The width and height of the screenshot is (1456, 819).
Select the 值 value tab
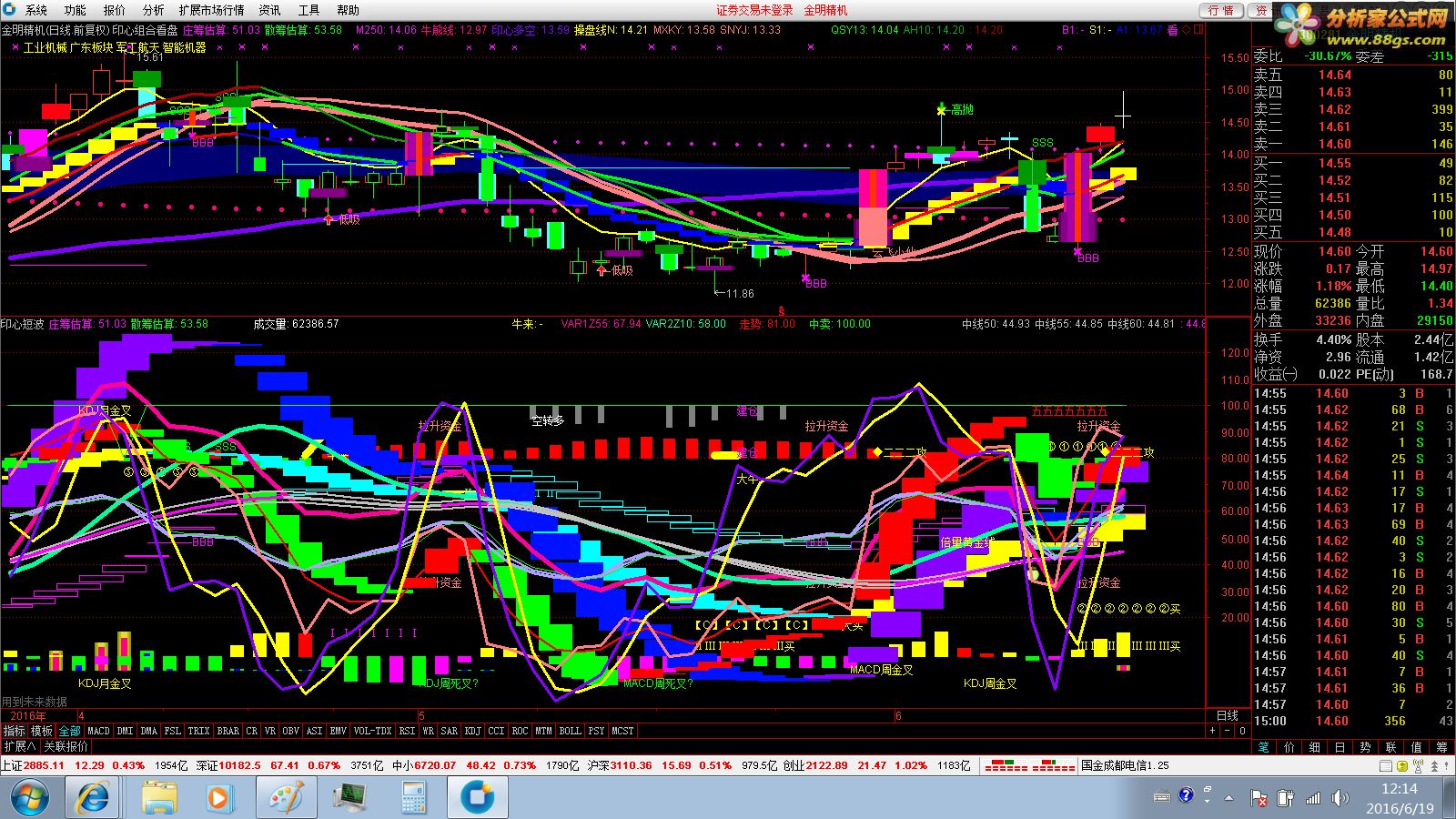tap(1416, 747)
